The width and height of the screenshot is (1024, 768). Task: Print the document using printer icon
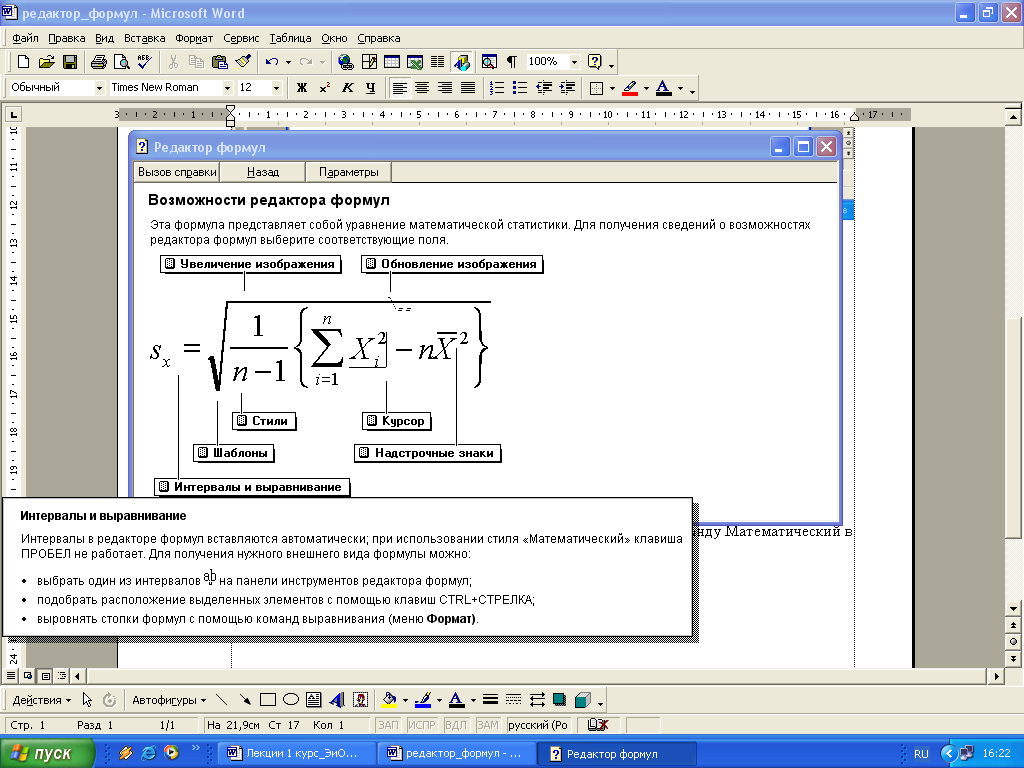tap(99, 62)
